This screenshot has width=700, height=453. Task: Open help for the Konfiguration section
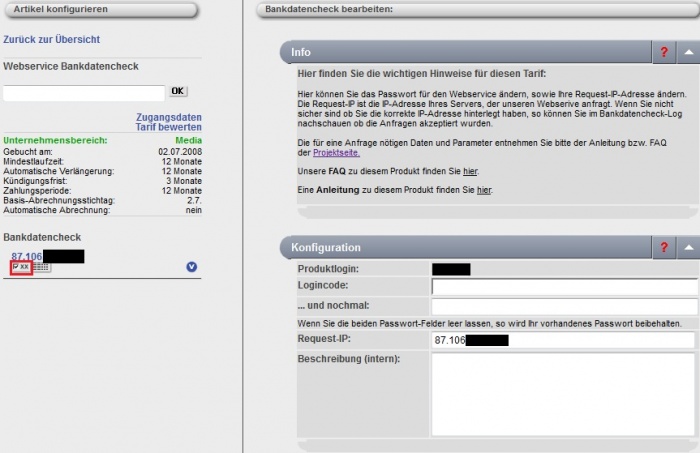click(x=664, y=247)
